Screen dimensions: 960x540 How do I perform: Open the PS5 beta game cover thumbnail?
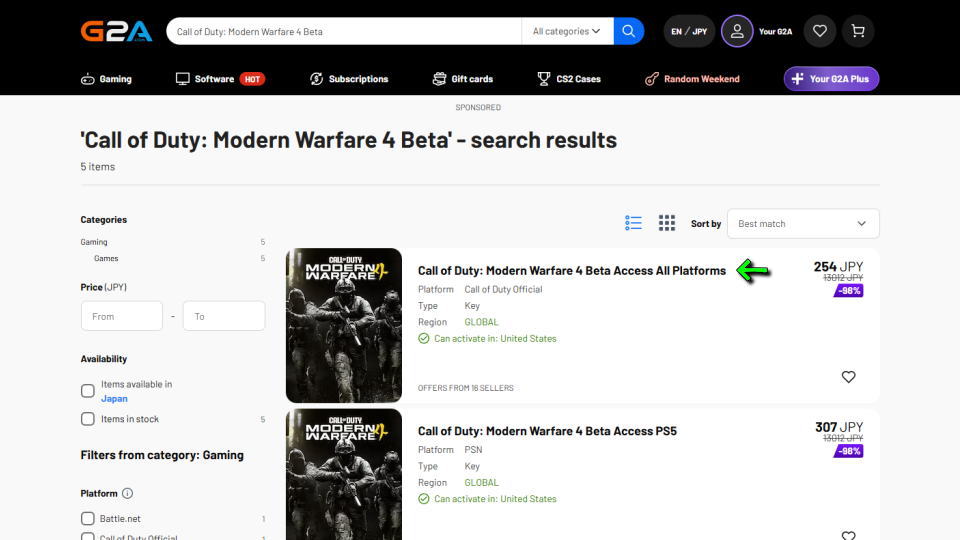pos(344,474)
